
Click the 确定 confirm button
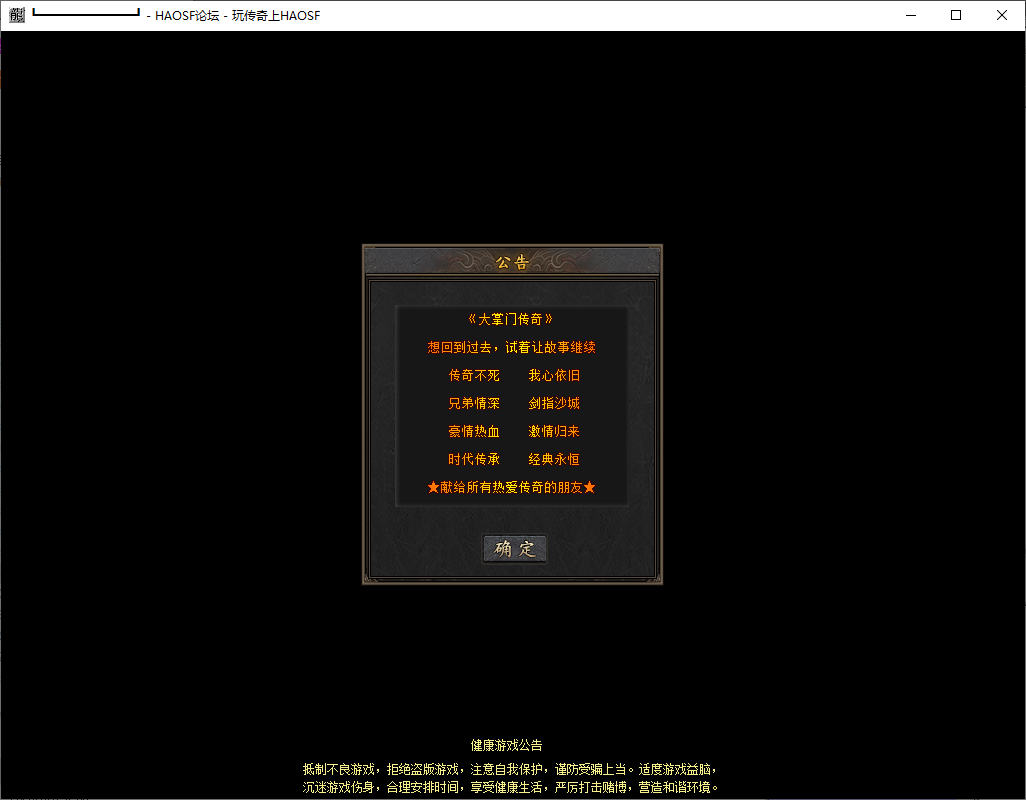[x=515, y=549]
